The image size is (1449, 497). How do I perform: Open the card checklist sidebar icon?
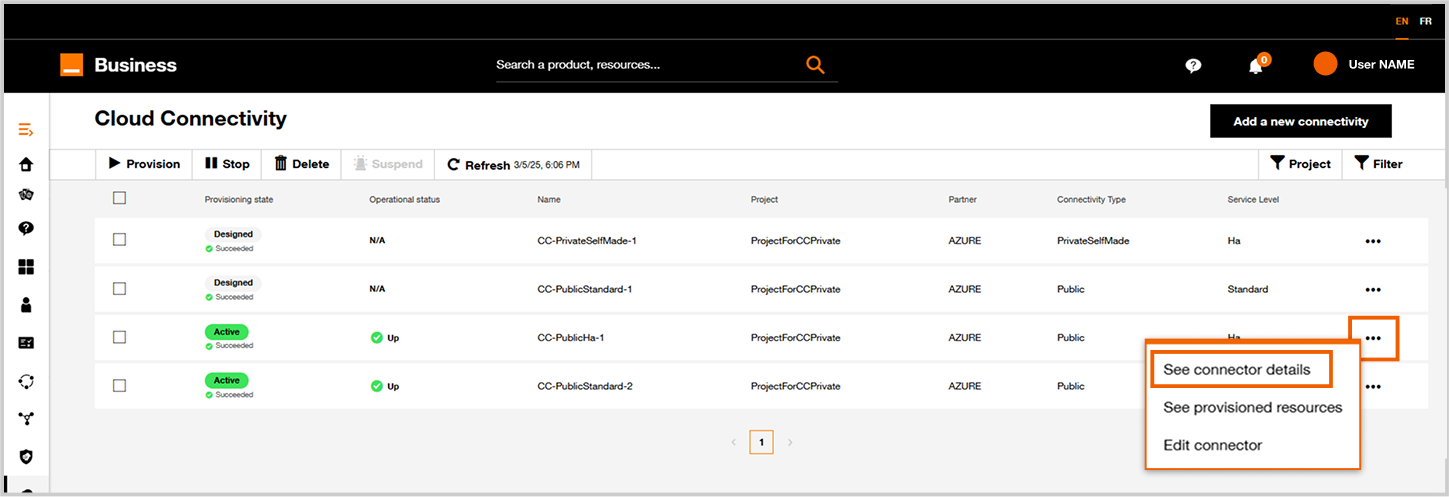coord(26,342)
